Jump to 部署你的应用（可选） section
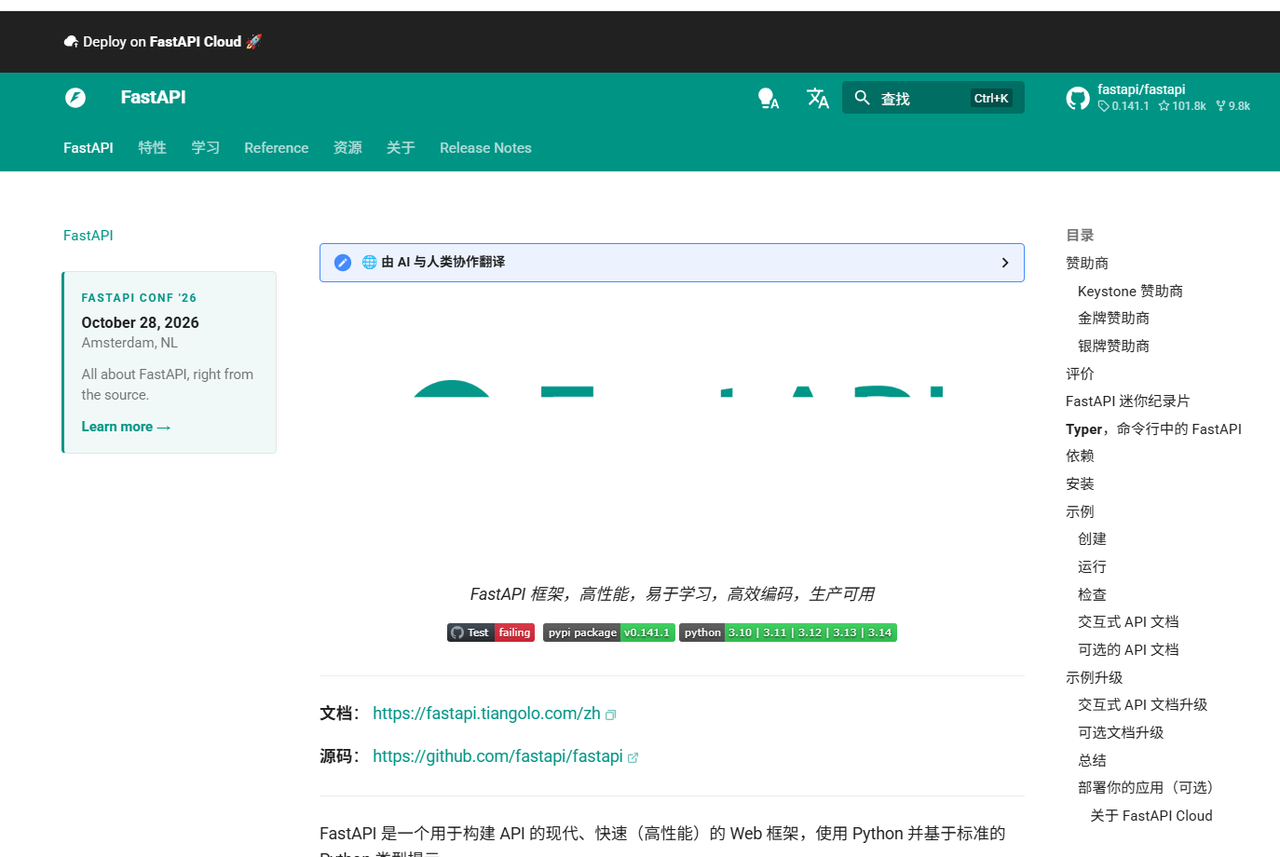This screenshot has height=857, width=1280. click(1150, 788)
